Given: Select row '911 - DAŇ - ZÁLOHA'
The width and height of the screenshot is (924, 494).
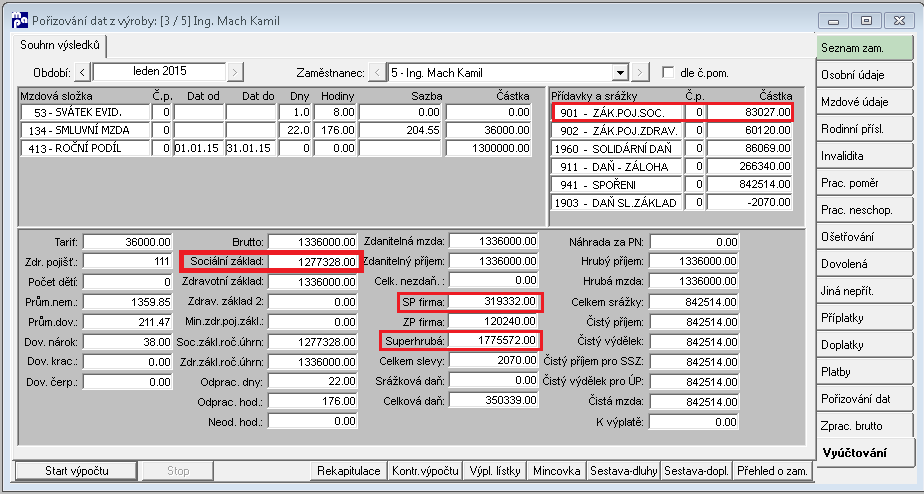Looking at the screenshot, I should 672,167.
